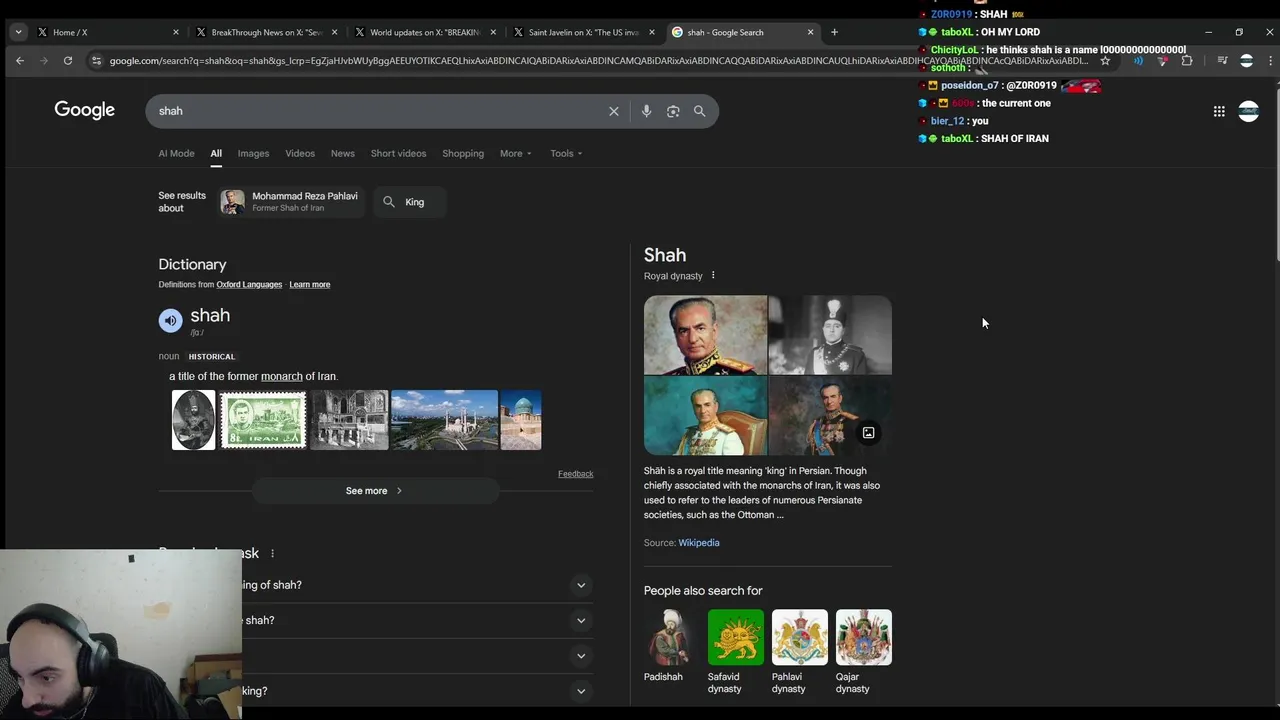The image size is (1280, 720).
Task: Open the Padishah related search
Action: click(x=671, y=646)
